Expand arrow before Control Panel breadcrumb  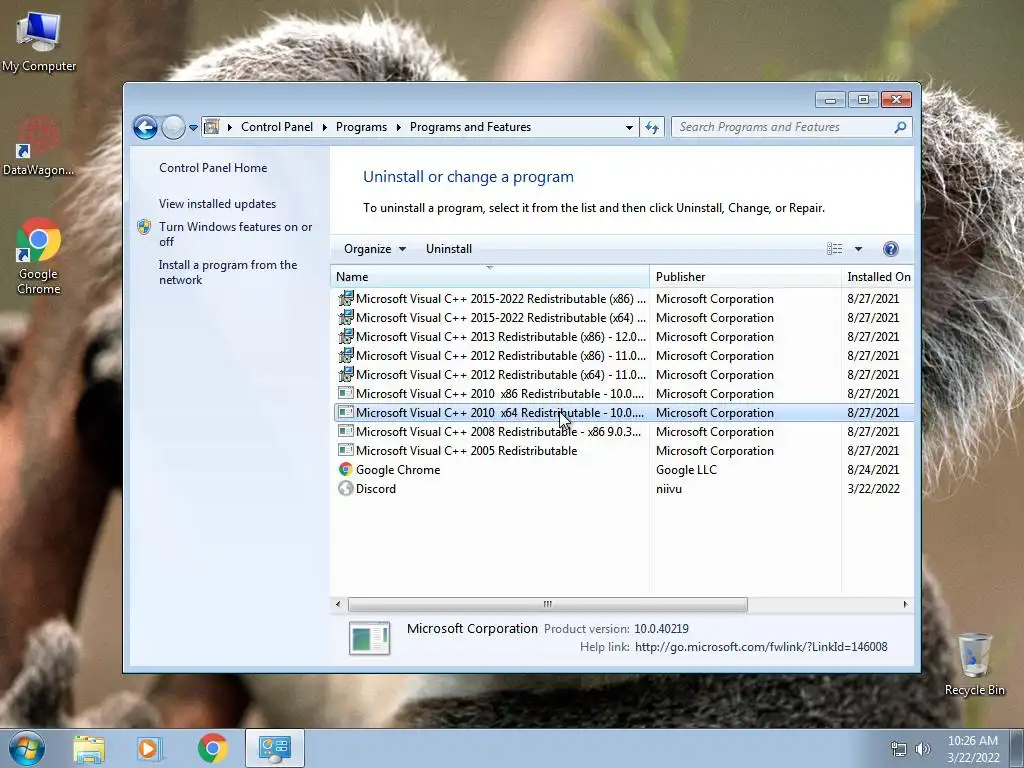(x=230, y=127)
